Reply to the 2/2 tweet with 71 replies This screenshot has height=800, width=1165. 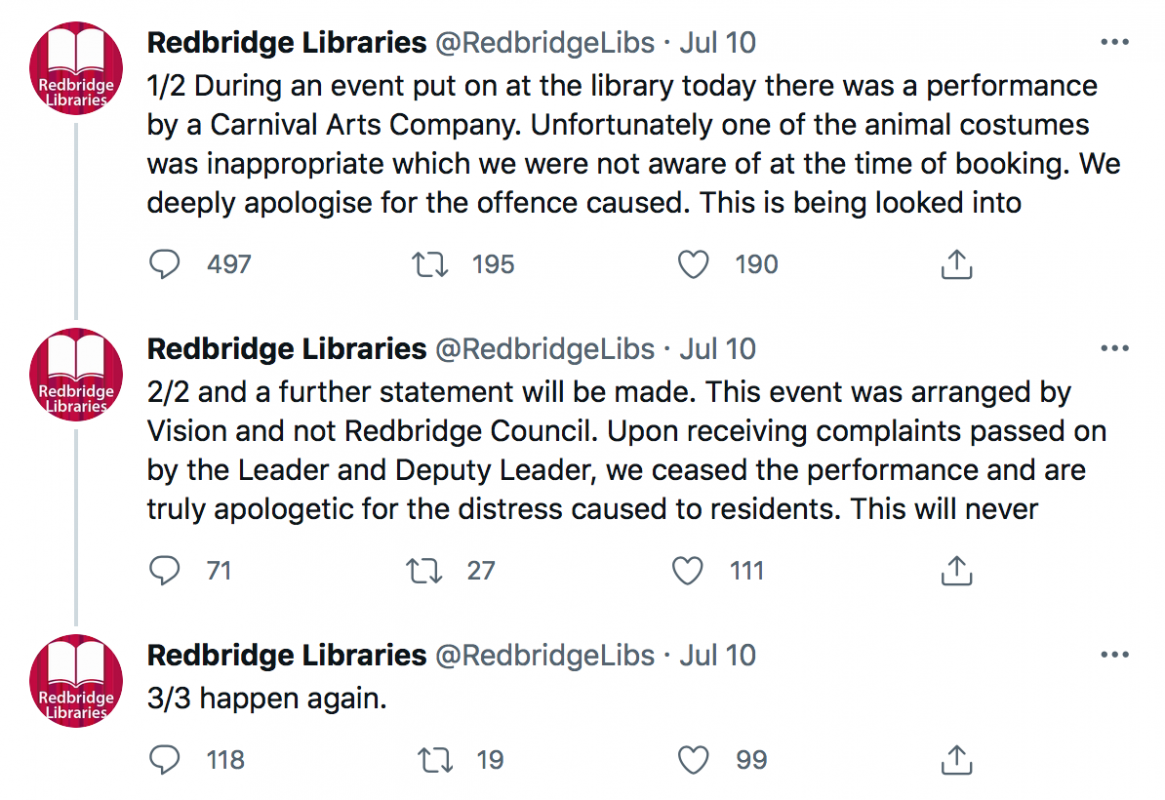point(164,570)
